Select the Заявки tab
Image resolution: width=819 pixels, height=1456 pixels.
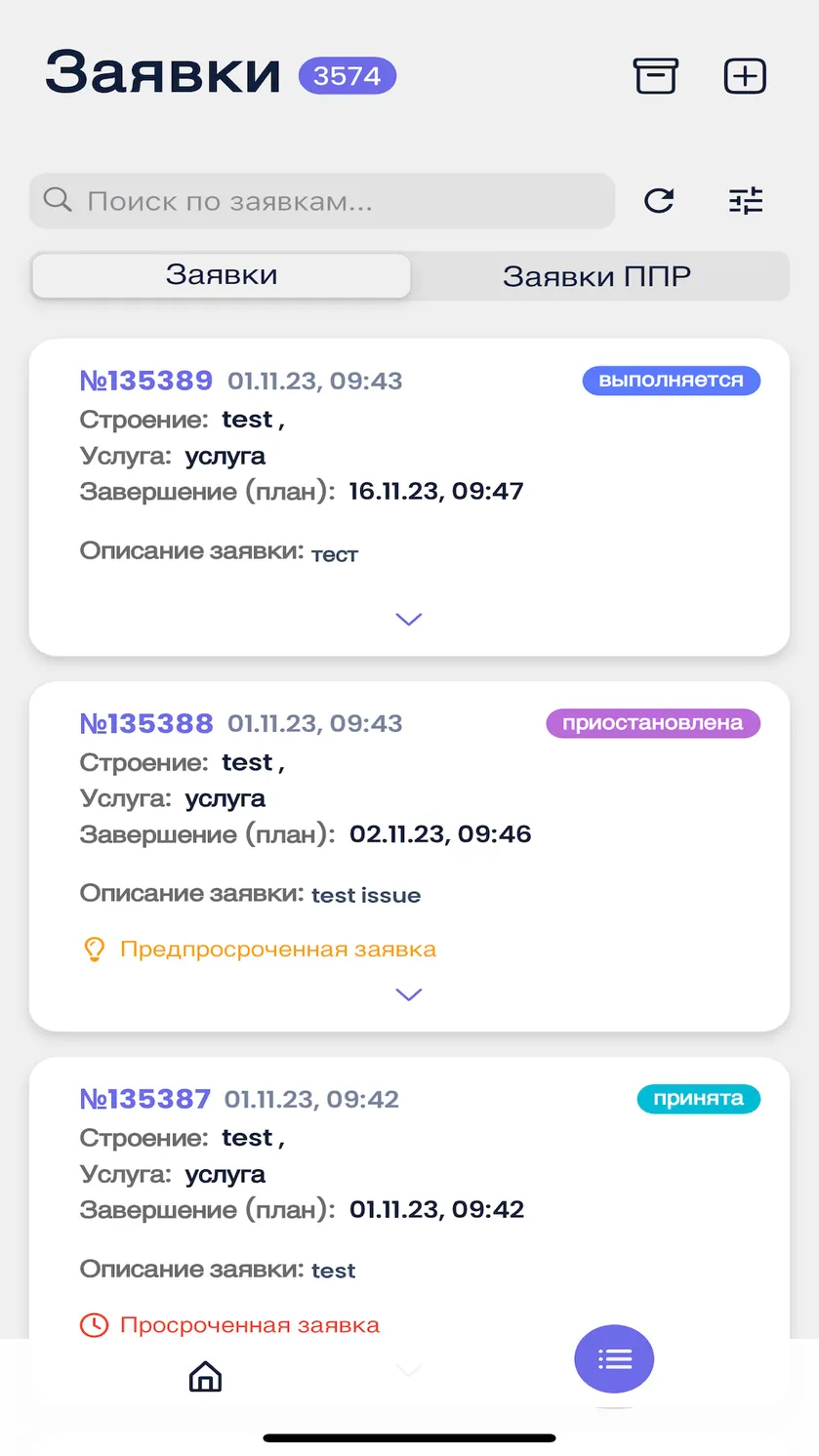coord(222,275)
